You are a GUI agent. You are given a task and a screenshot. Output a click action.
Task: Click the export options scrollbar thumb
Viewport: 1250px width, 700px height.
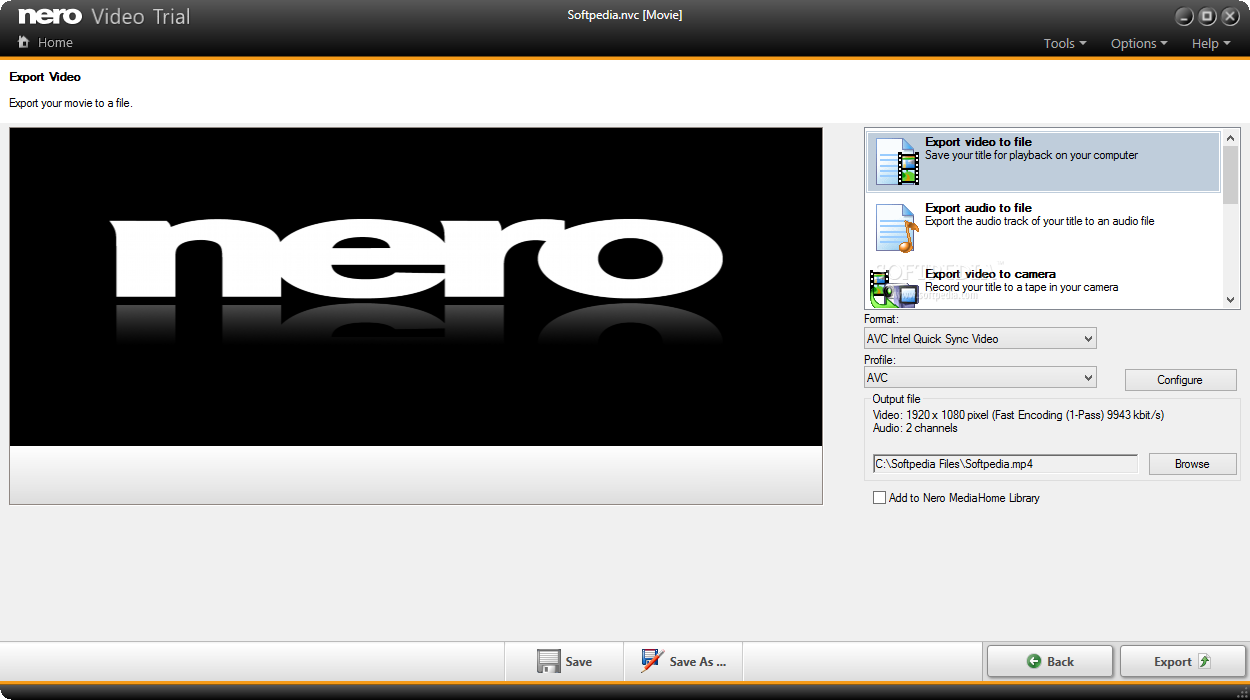tap(1231, 175)
